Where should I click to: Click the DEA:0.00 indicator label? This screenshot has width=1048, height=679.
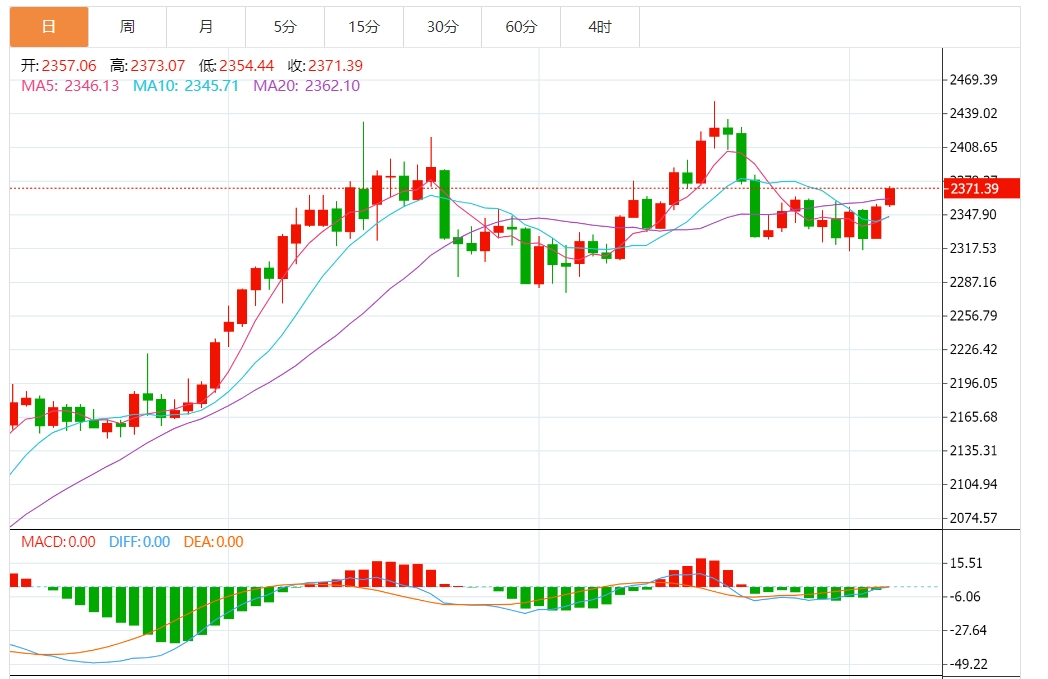point(214,542)
